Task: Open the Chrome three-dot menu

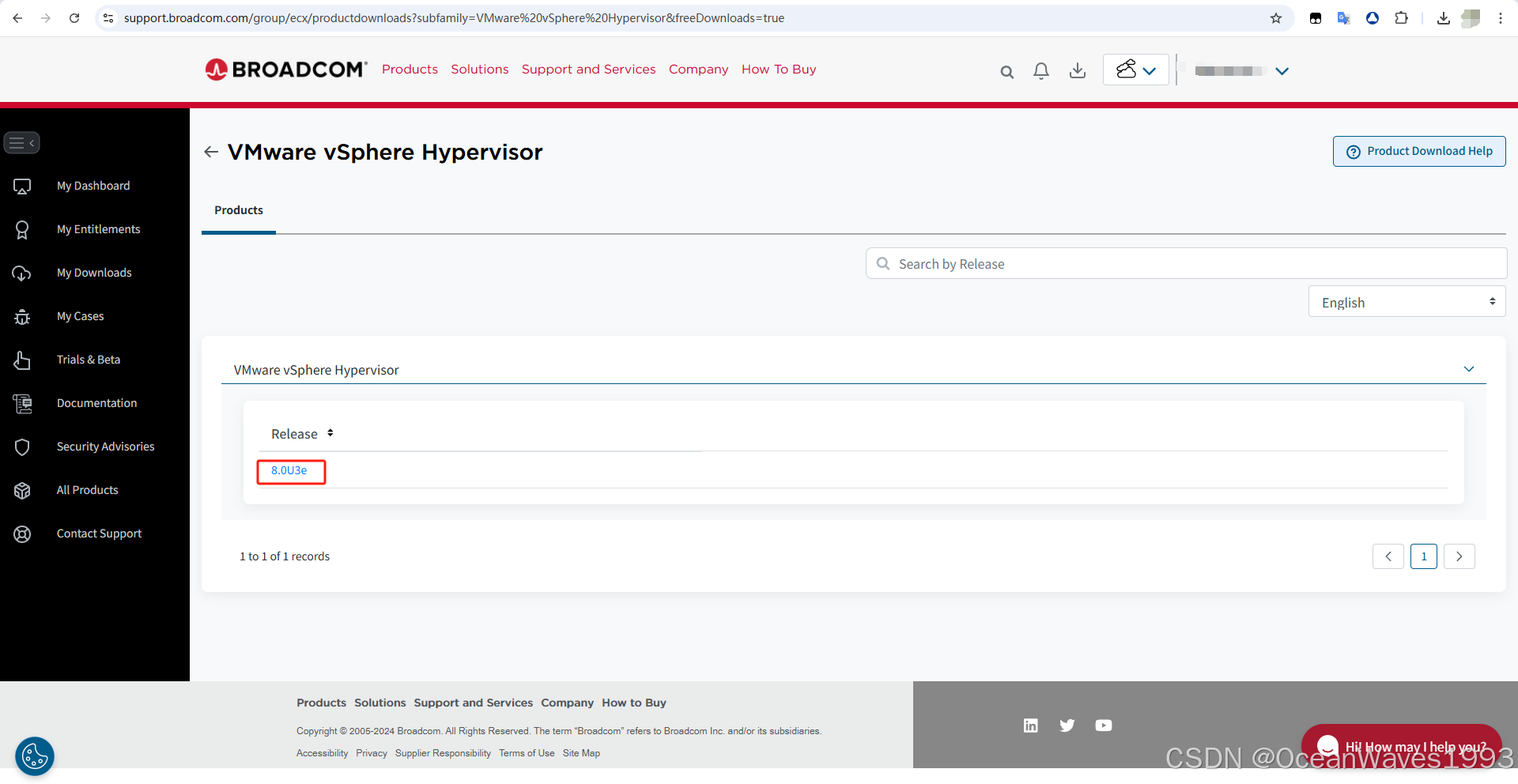Action: click(x=1501, y=18)
